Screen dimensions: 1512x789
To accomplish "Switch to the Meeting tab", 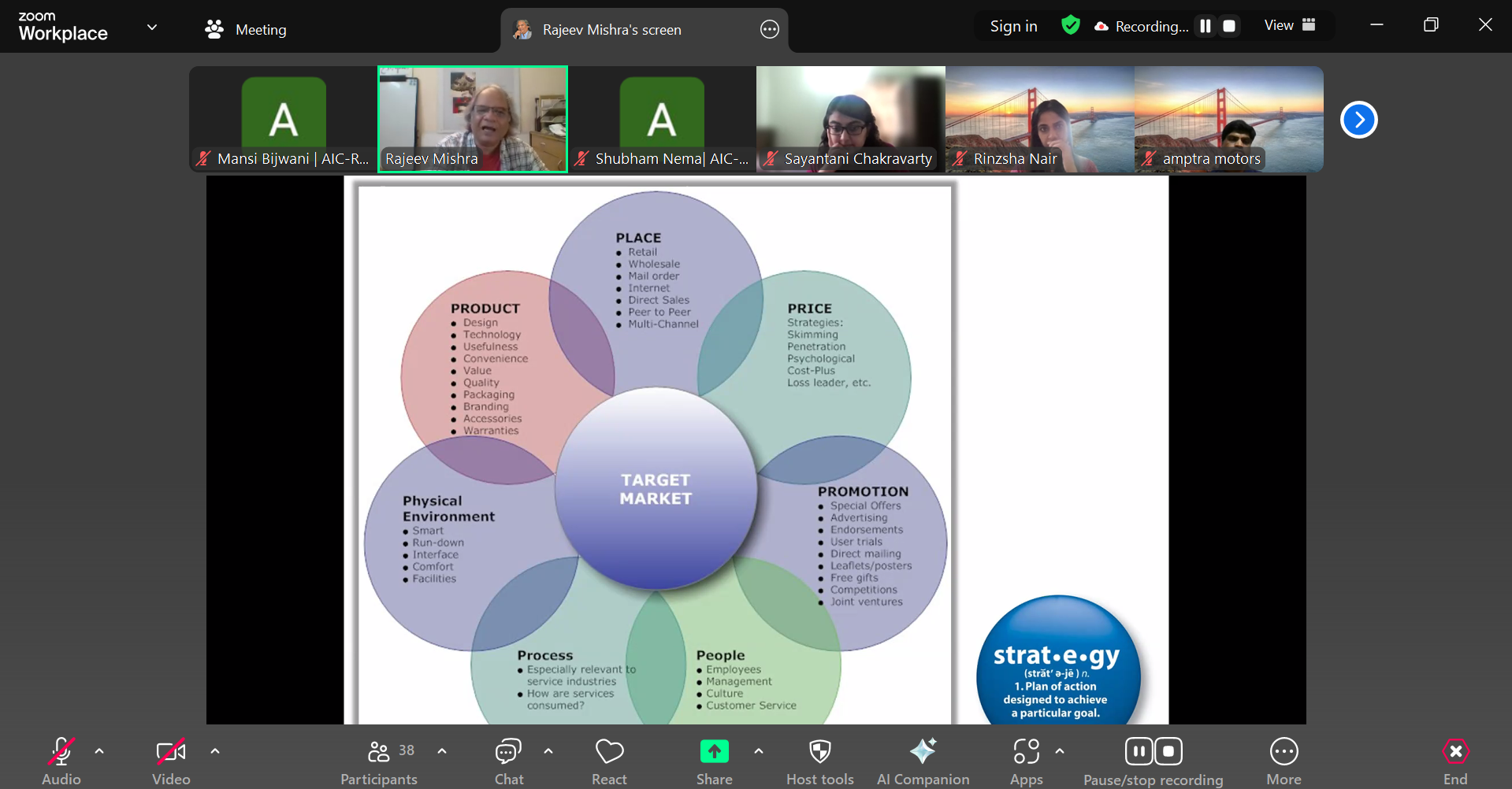I will click(246, 29).
